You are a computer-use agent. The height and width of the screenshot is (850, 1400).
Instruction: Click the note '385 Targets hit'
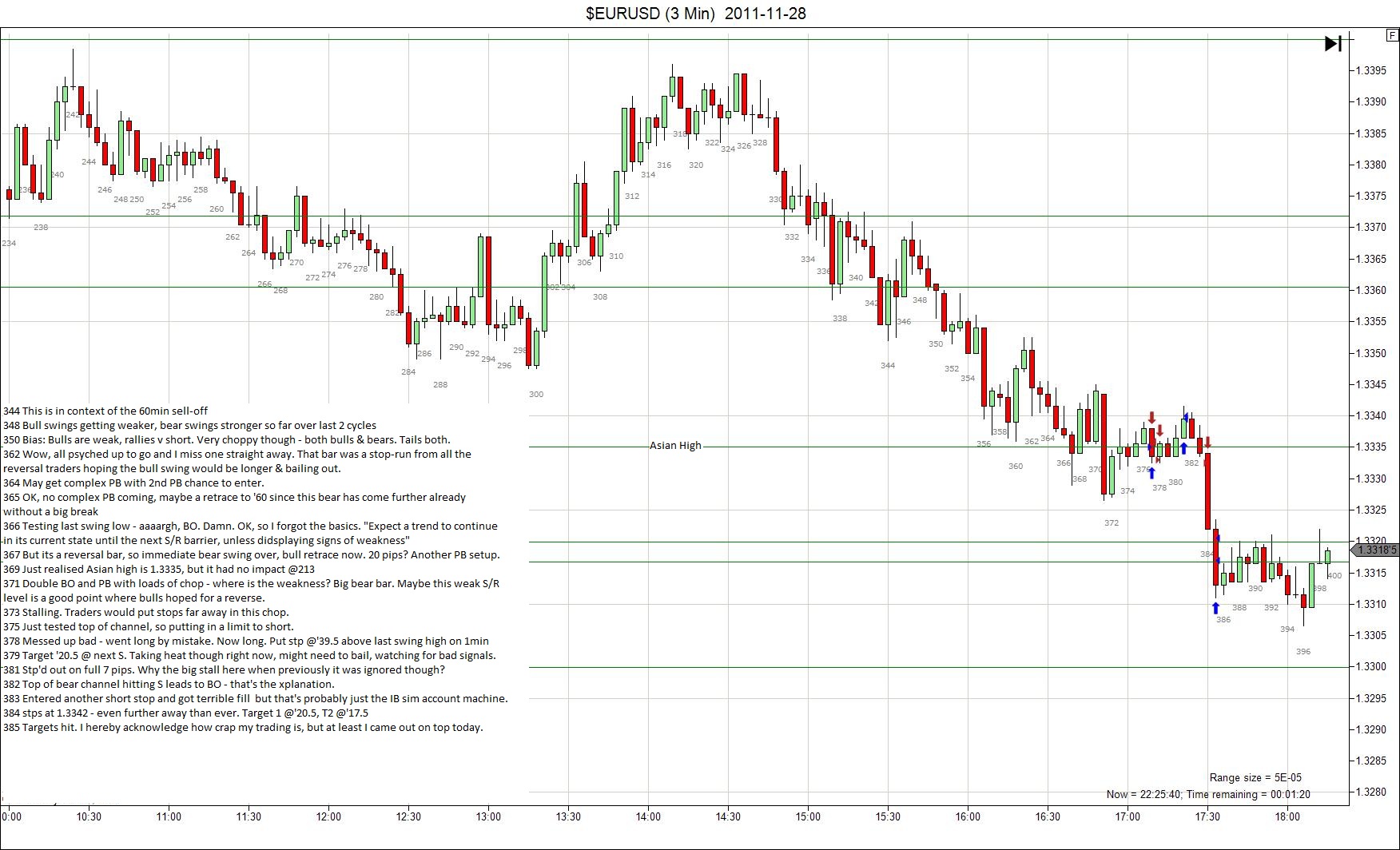tap(243, 727)
